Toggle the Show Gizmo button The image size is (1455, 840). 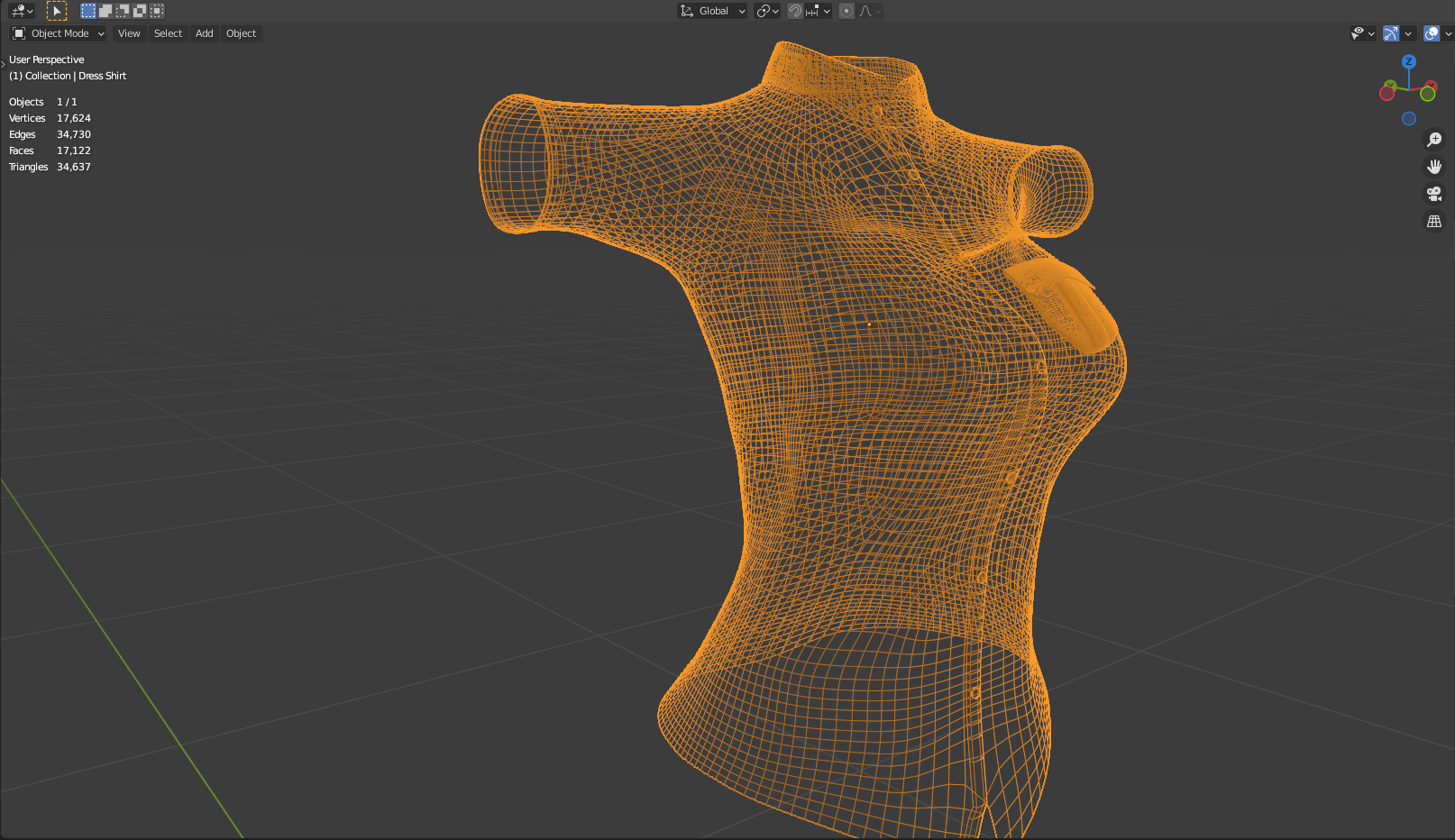tap(1391, 33)
